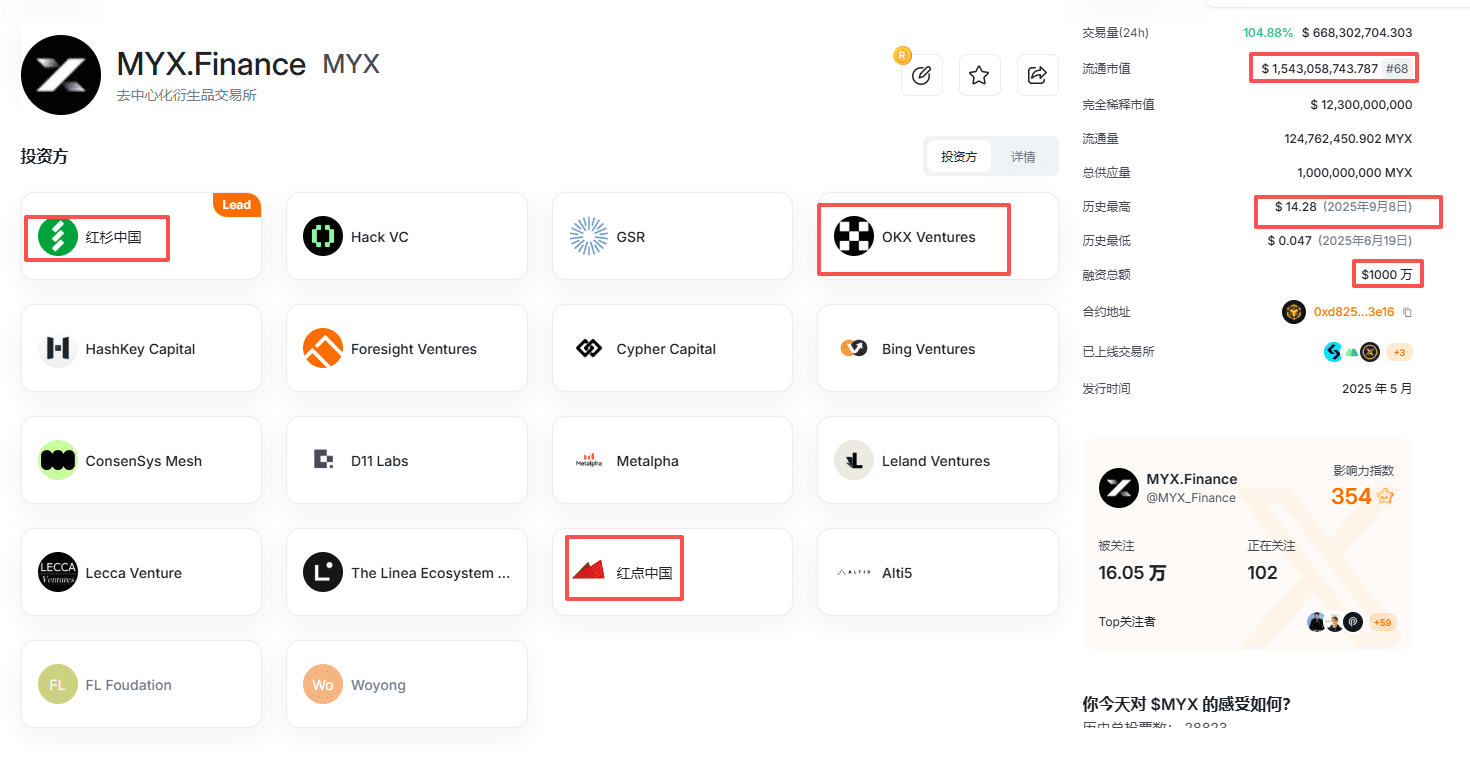Viewport: 1470px width, 761px height.
Task: Switch to the 详情 tab
Action: pos(1023,157)
